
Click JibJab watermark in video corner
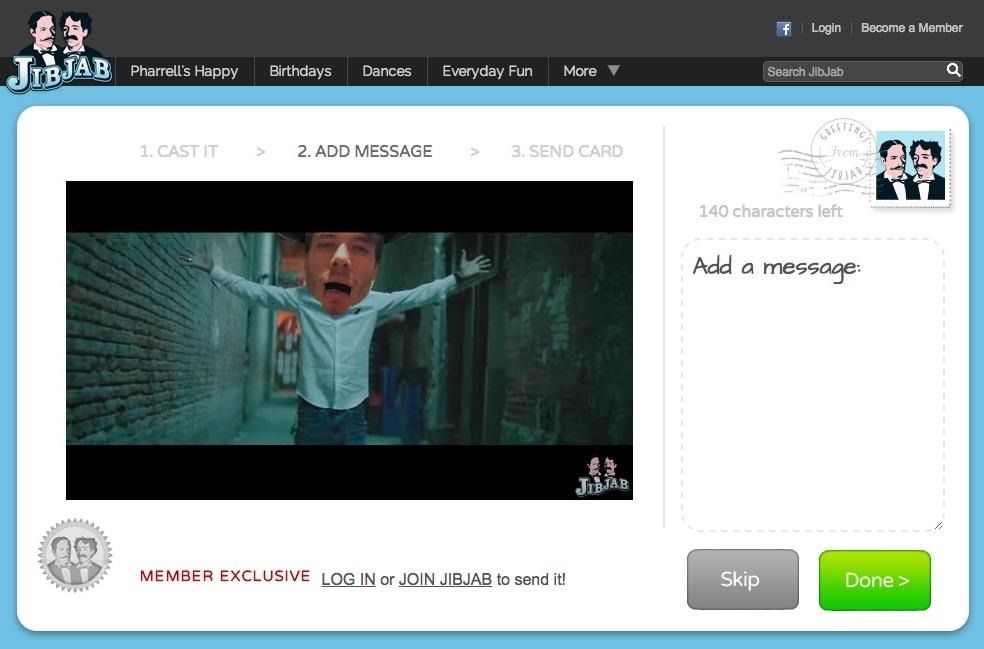(602, 477)
